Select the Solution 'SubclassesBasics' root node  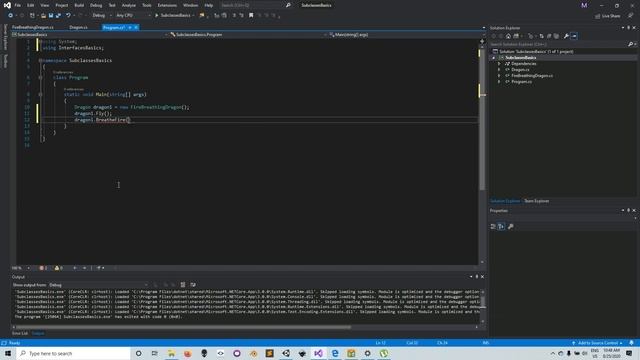point(536,52)
